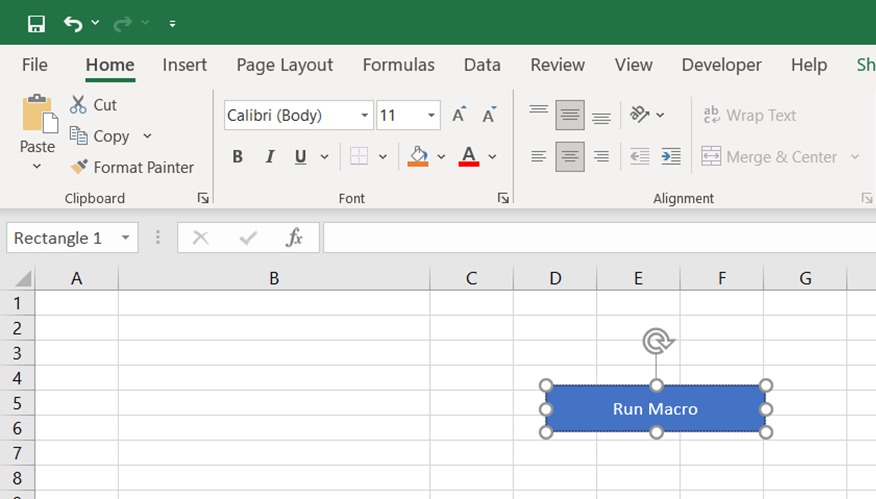Open the Clipboard pane launcher

click(x=203, y=198)
